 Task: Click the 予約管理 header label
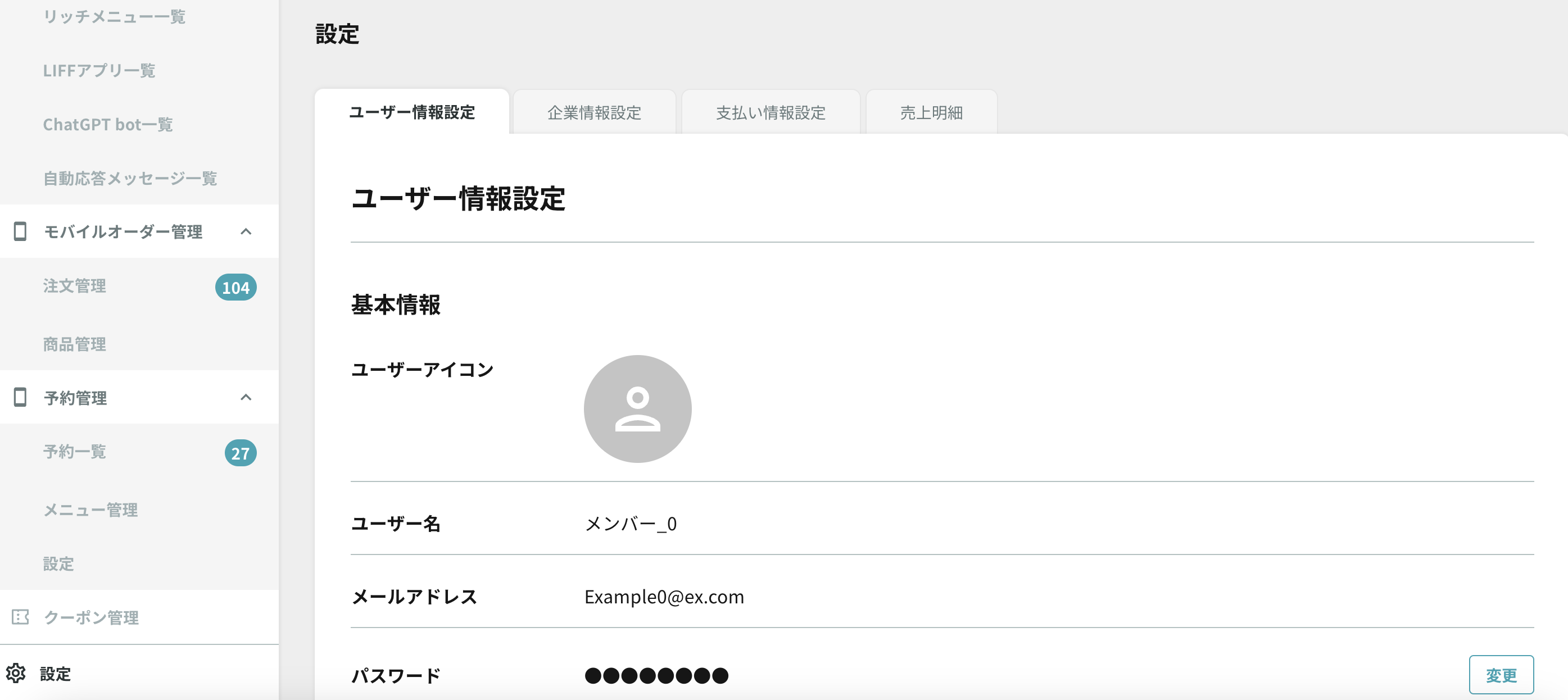[x=75, y=398]
